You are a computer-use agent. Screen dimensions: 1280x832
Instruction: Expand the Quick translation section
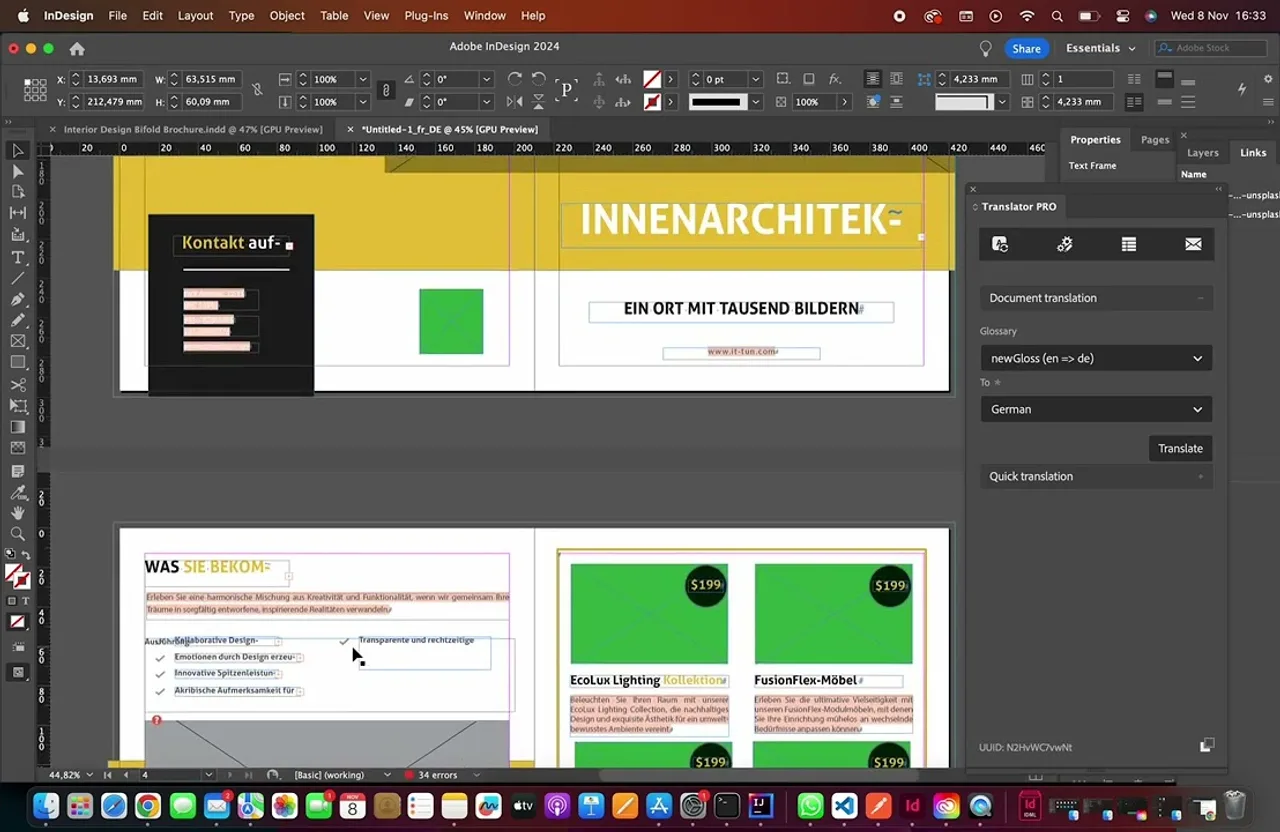(x=1096, y=476)
